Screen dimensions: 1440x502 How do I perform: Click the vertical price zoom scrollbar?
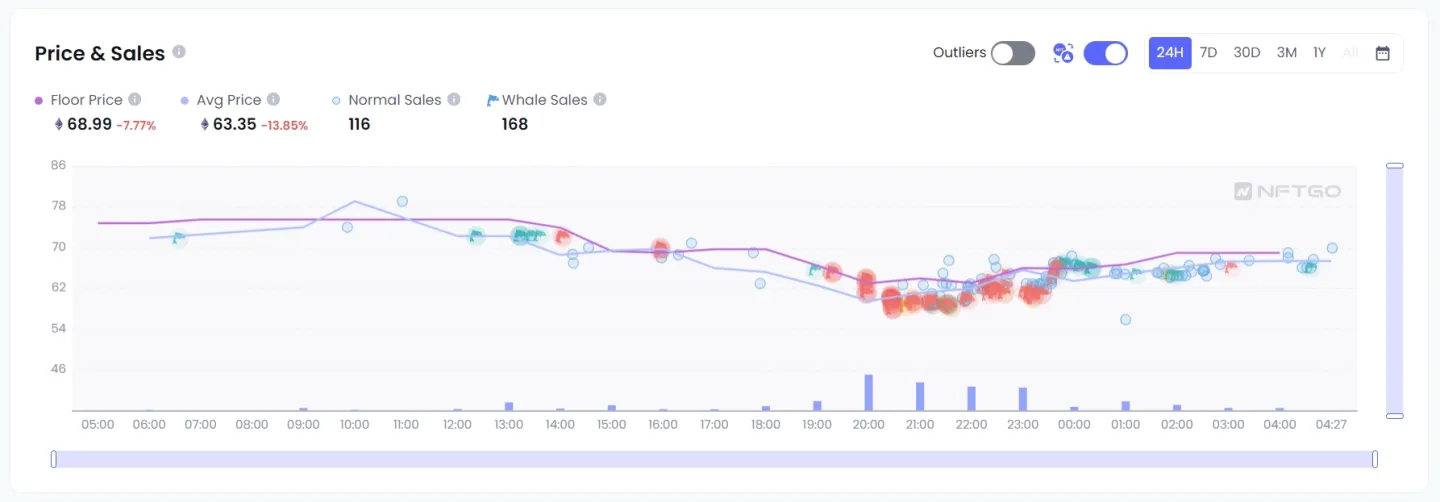[1395, 290]
